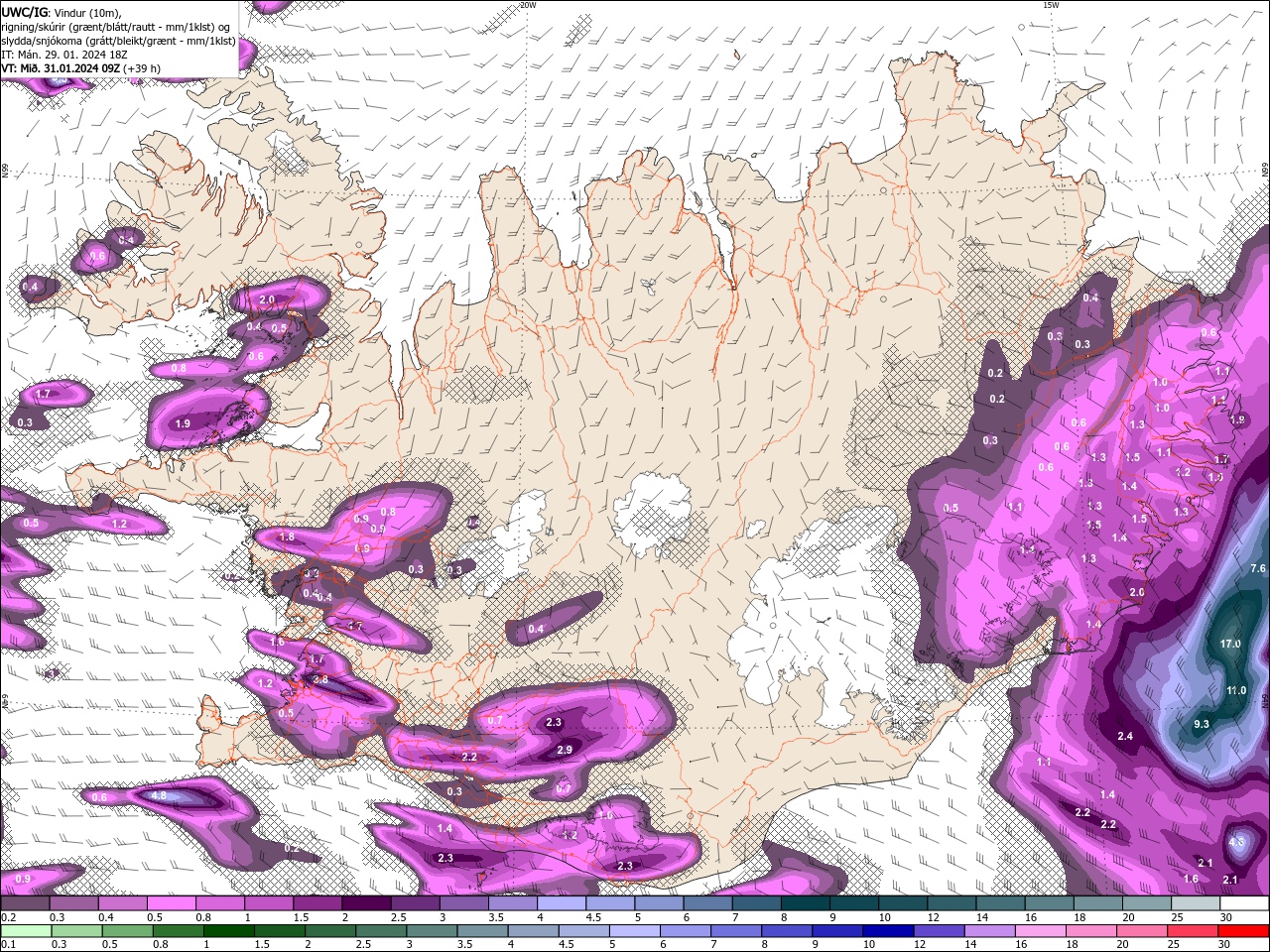Click the pale grey 25 swatch, upper legend row

tap(1197, 903)
